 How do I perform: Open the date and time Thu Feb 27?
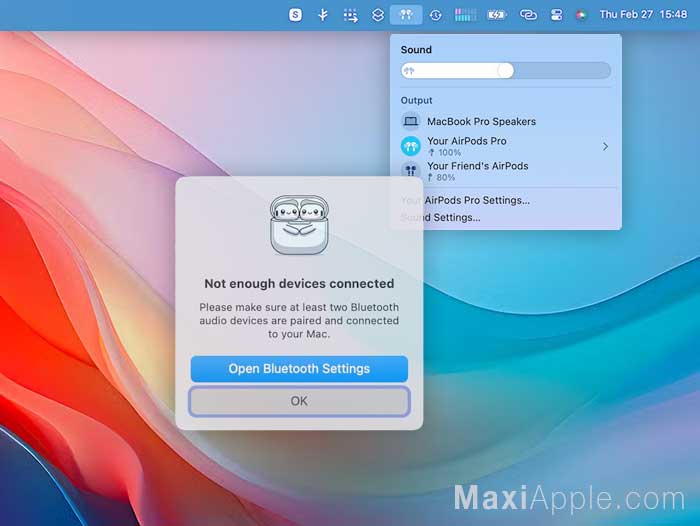(x=643, y=14)
